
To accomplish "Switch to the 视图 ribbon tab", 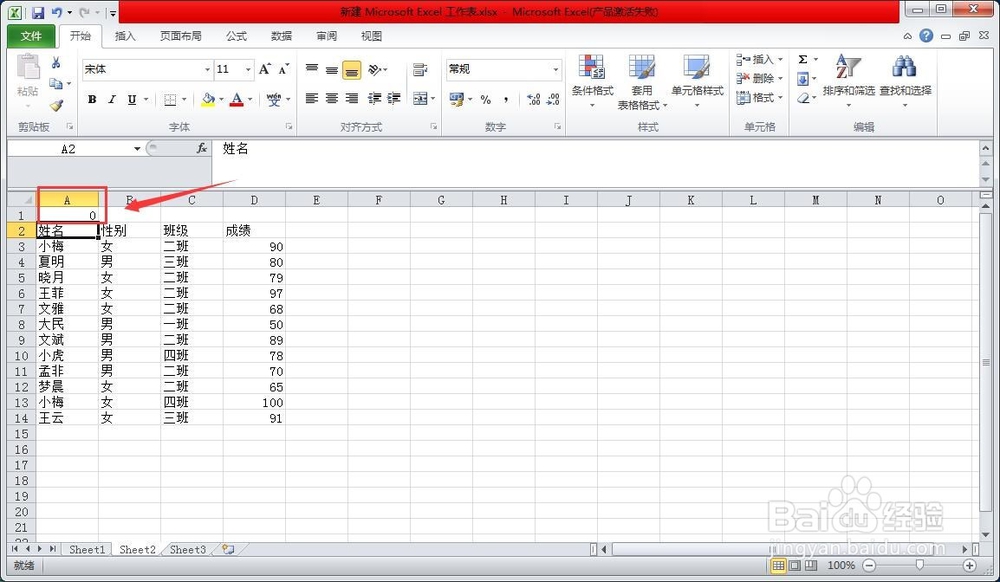I will pyautogui.click(x=371, y=36).
